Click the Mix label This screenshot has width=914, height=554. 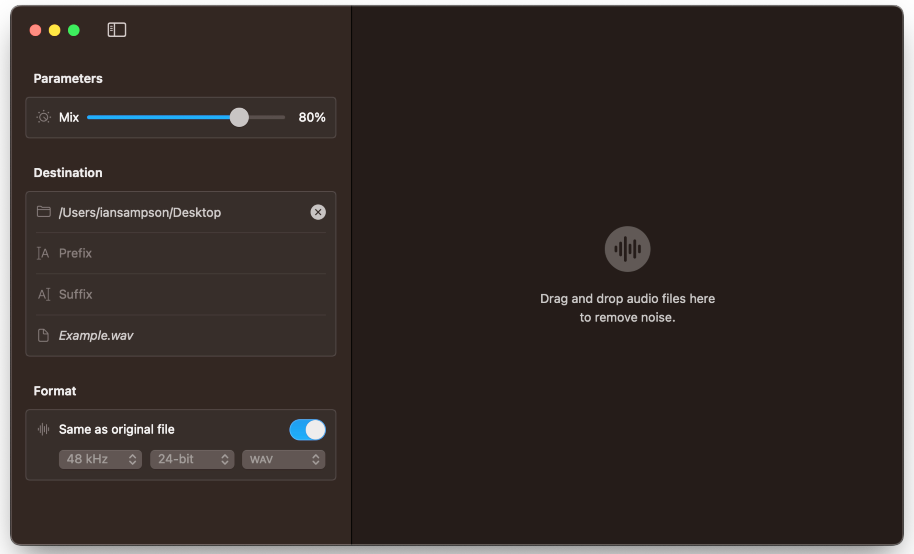[69, 117]
